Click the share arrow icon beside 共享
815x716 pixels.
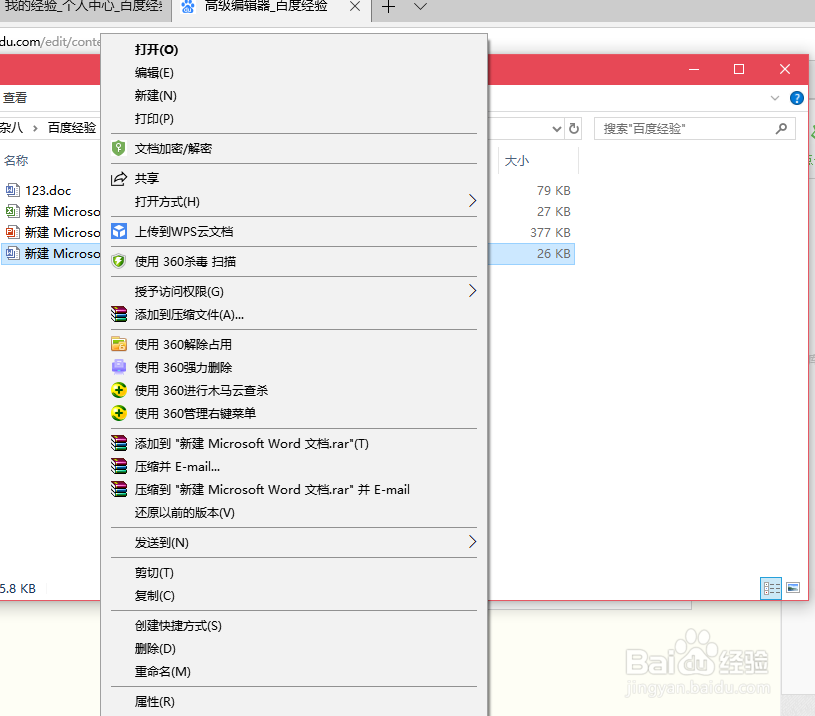pos(119,179)
